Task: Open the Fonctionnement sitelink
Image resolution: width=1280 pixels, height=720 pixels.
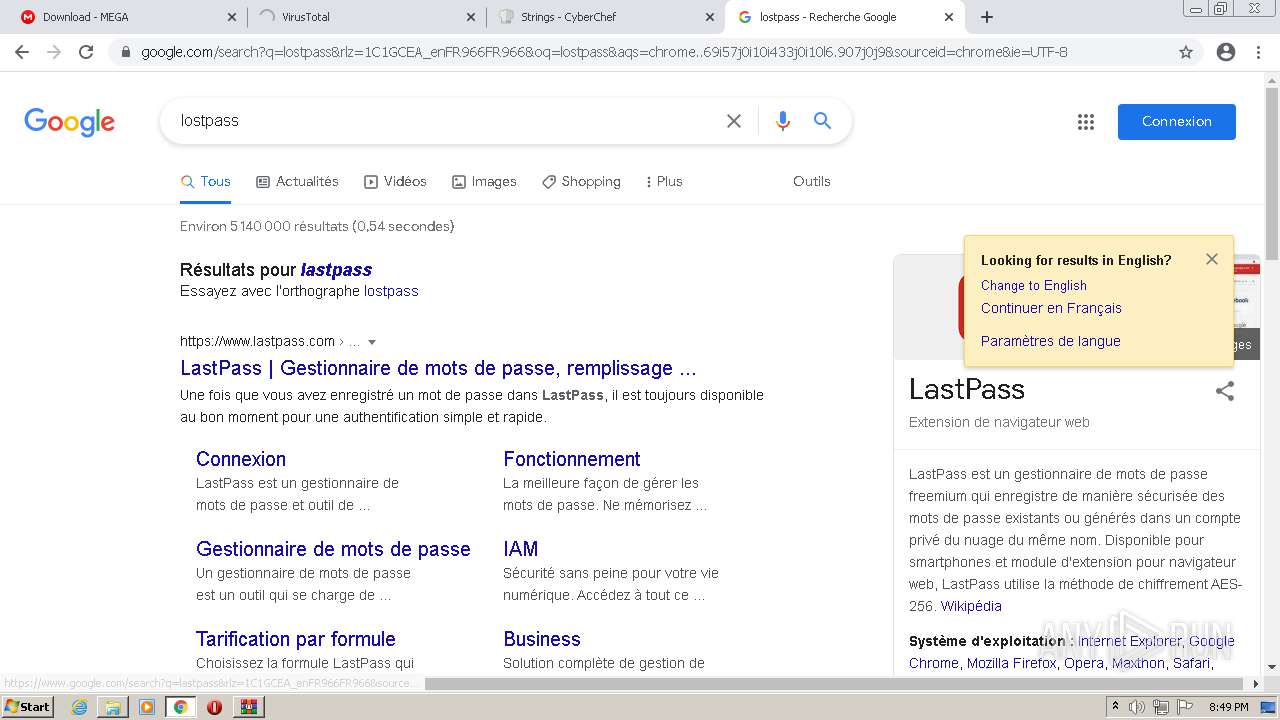Action: (x=572, y=459)
